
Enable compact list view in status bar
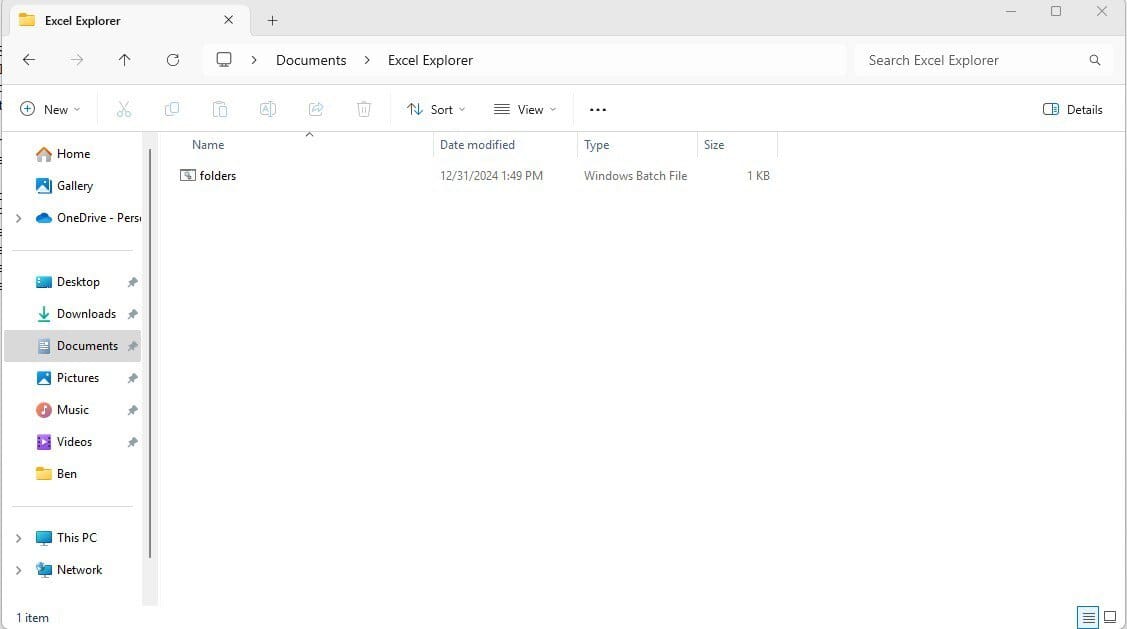click(x=1088, y=617)
